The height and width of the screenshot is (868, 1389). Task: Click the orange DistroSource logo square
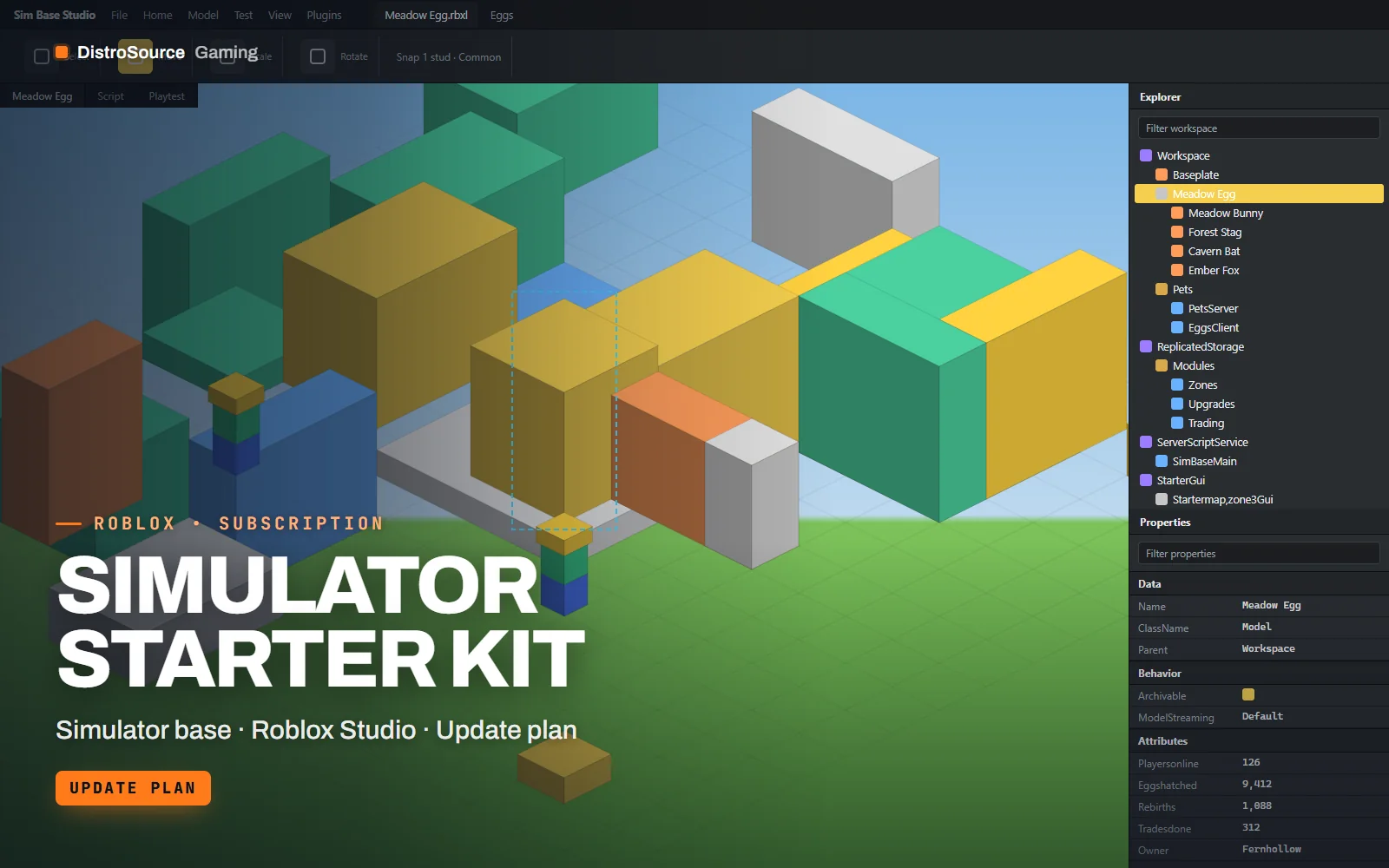tap(62, 52)
